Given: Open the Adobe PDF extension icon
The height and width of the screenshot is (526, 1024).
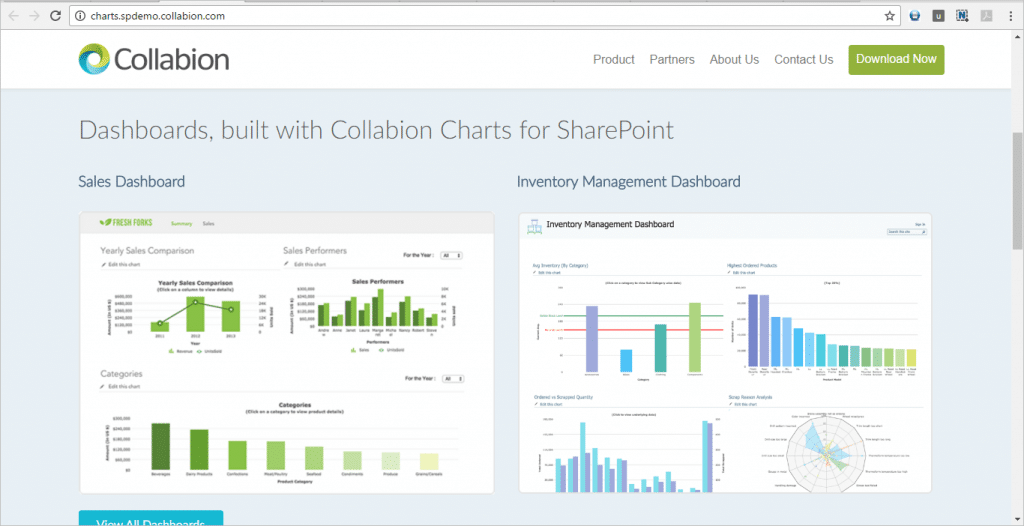Looking at the screenshot, I should (x=988, y=16).
